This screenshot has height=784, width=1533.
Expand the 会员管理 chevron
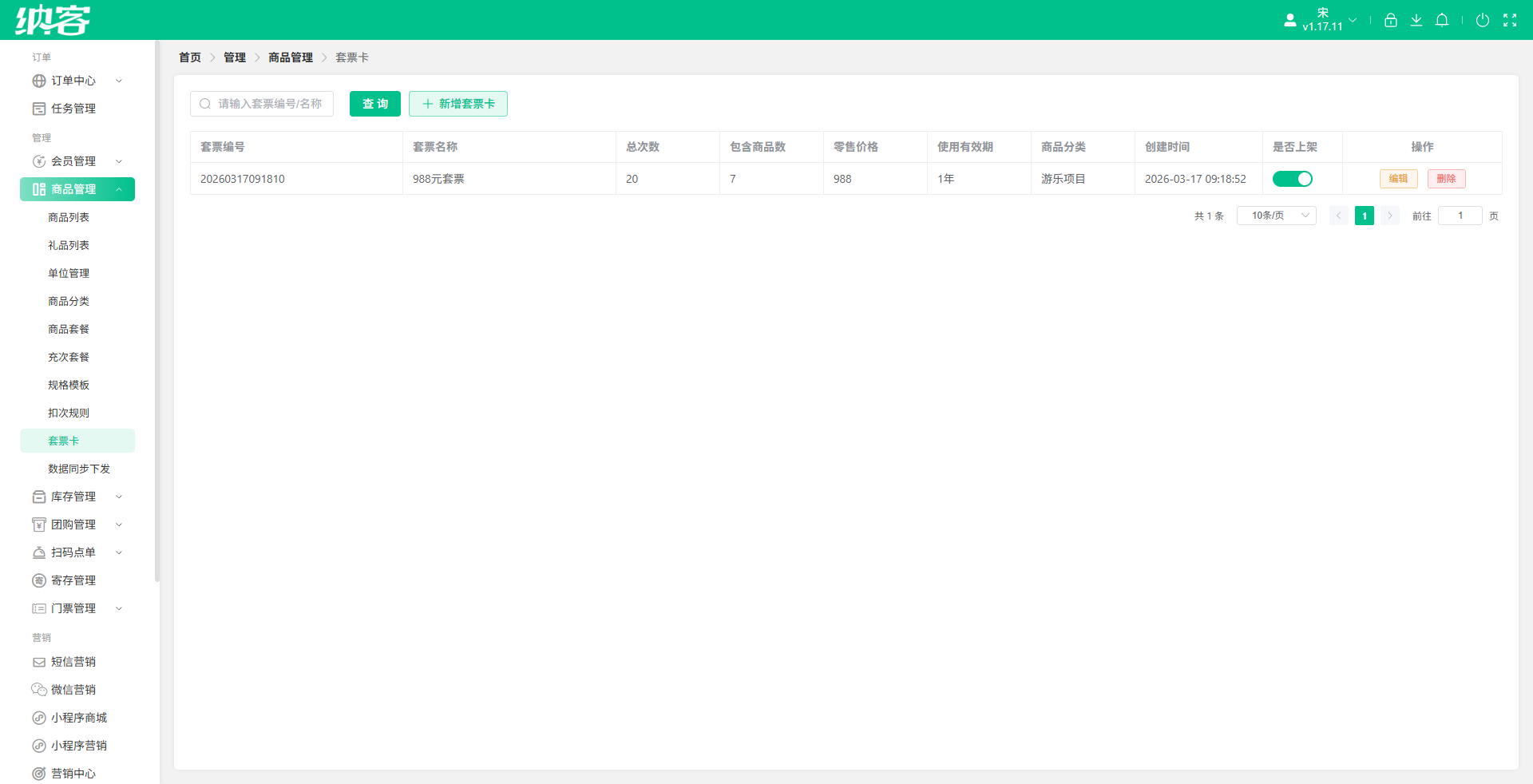(119, 161)
